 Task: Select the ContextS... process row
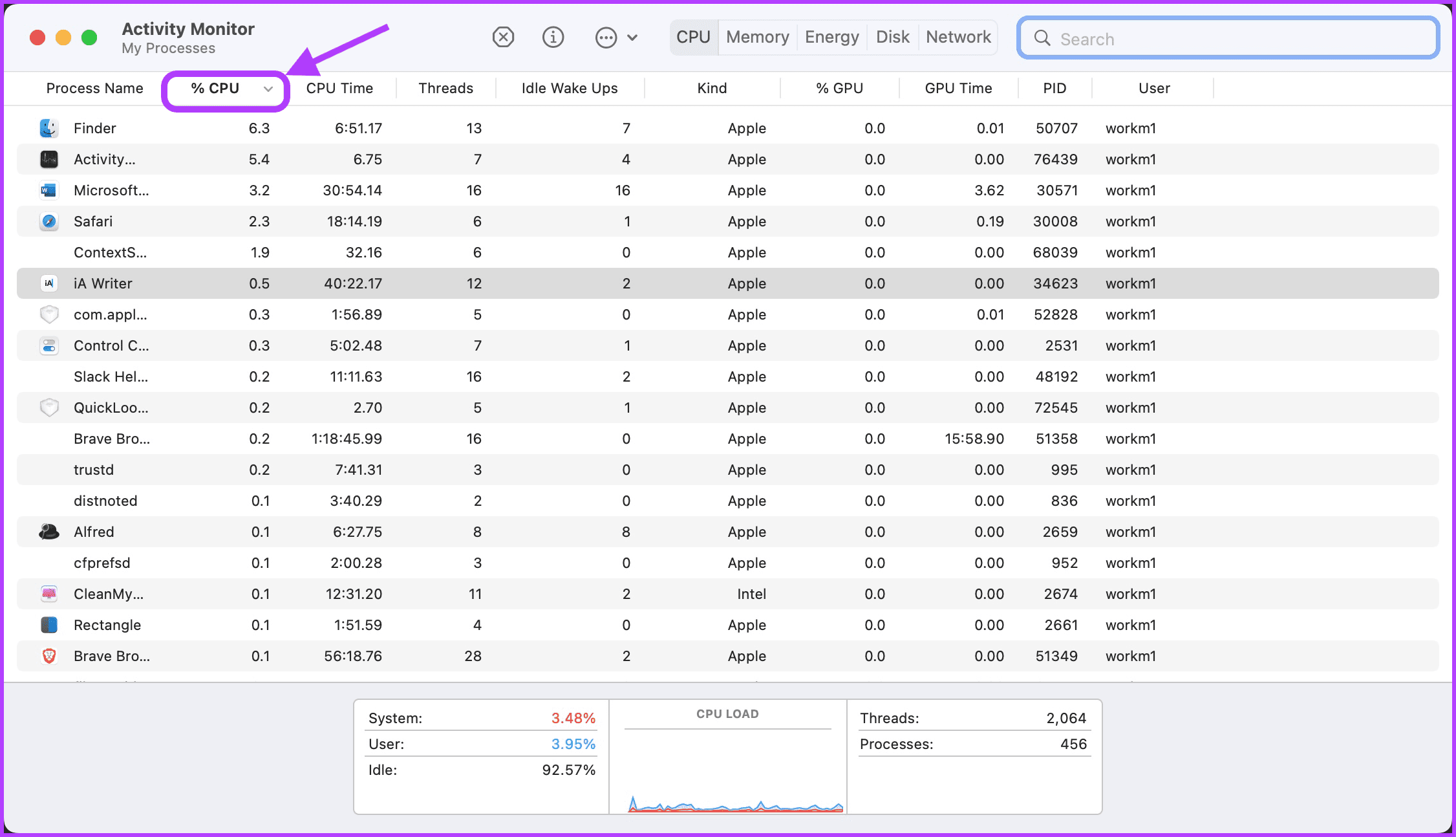pyautogui.click(x=728, y=252)
